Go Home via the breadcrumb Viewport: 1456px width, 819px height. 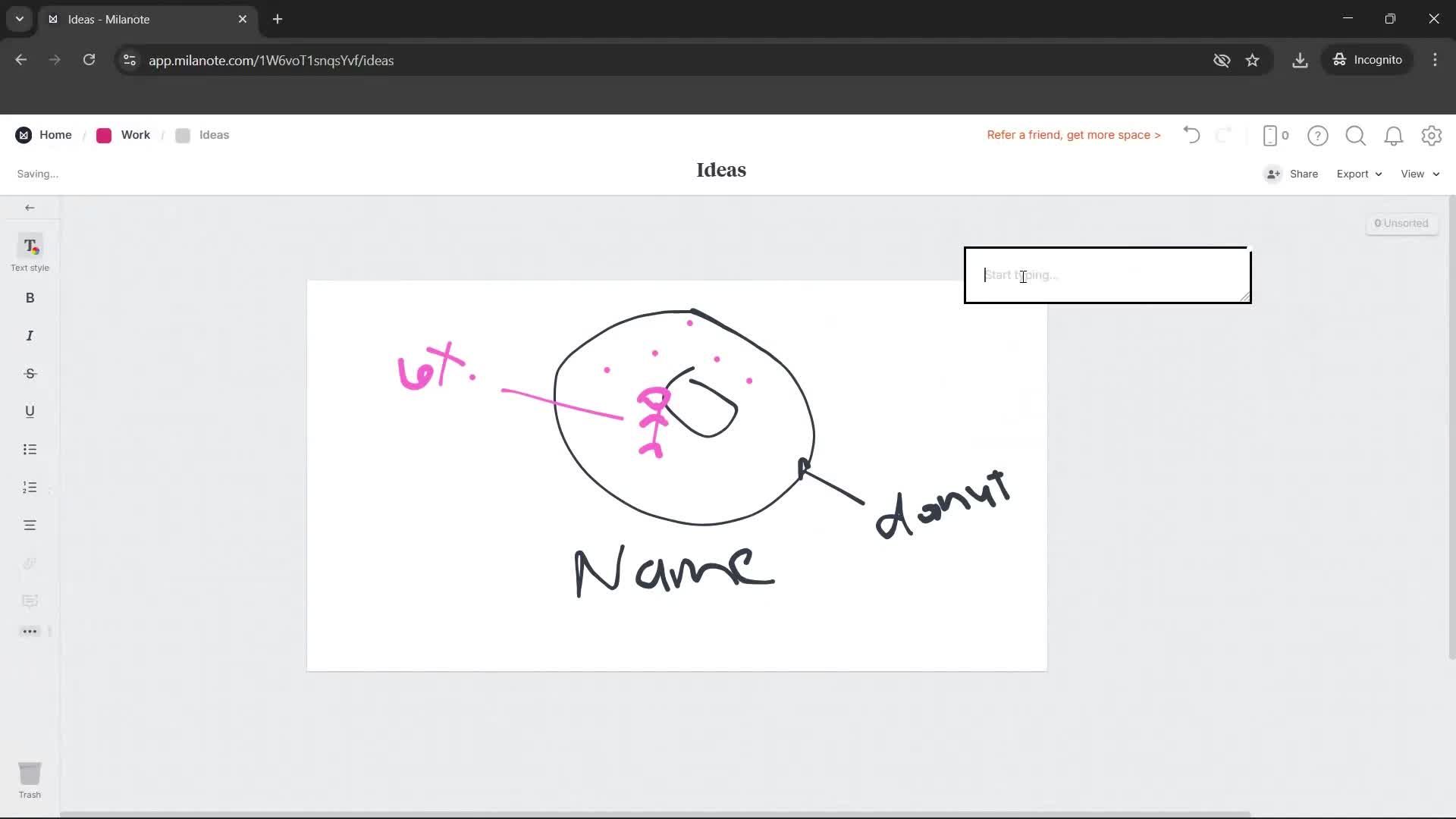pos(55,134)
